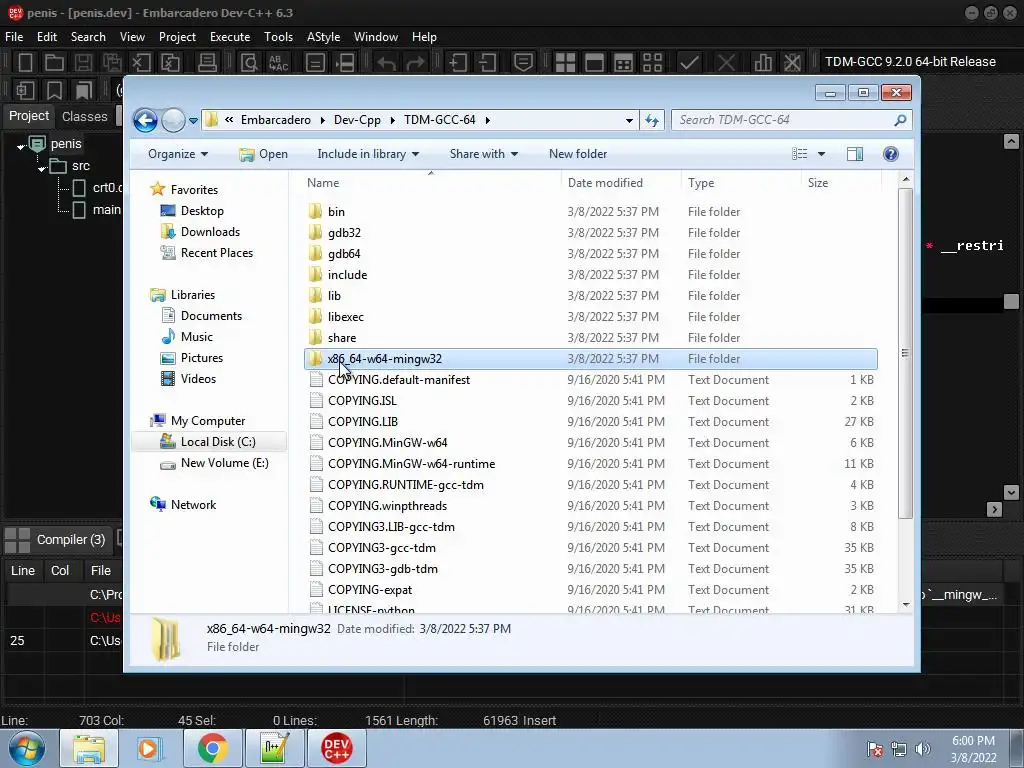The image size is (1024, 768).
Task: Click the bookmark icon in second toolbar row
Action: point(54,90)
